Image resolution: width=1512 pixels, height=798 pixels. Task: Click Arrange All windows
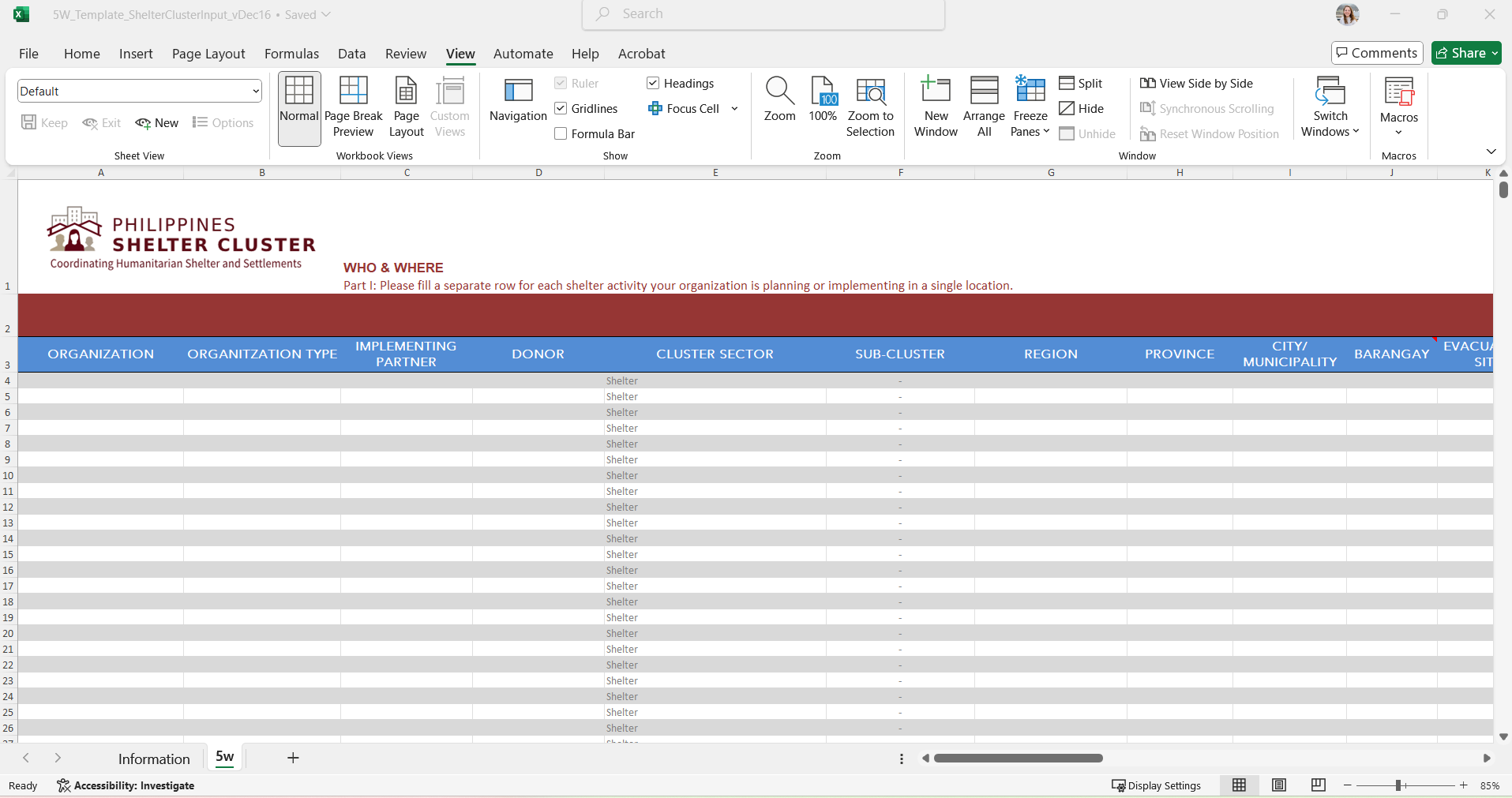pos(984,107)
